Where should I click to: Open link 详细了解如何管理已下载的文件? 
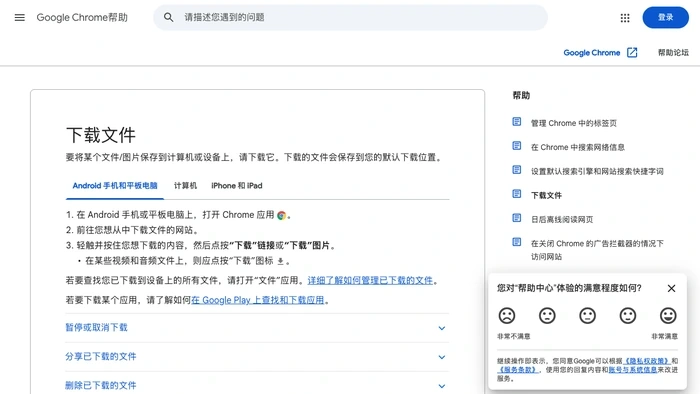(370, 280)
